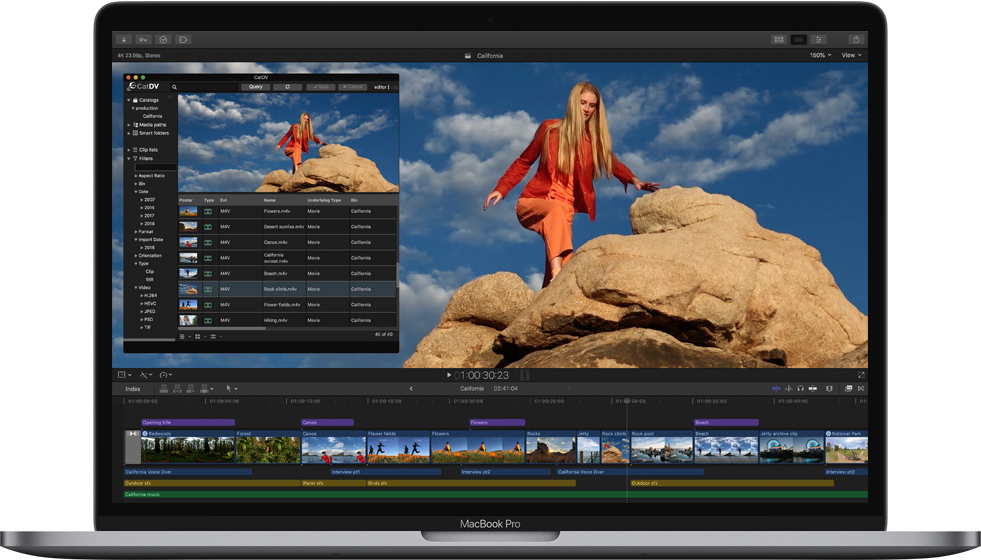Toggle timeline snapping icon
Screen dimensions: 981x560
[x=813, y=389]
